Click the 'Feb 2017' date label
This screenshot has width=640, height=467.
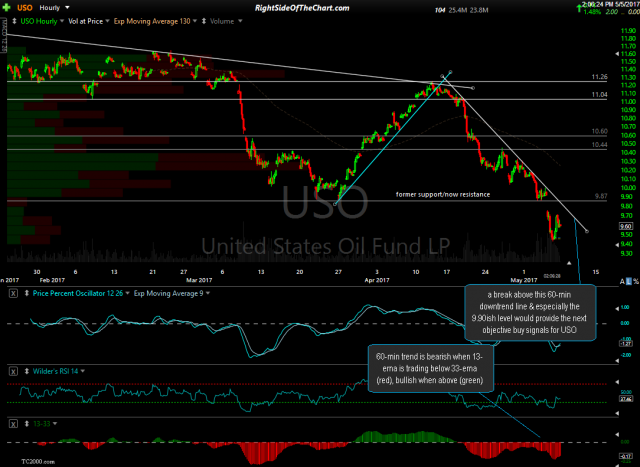[52, 280]
